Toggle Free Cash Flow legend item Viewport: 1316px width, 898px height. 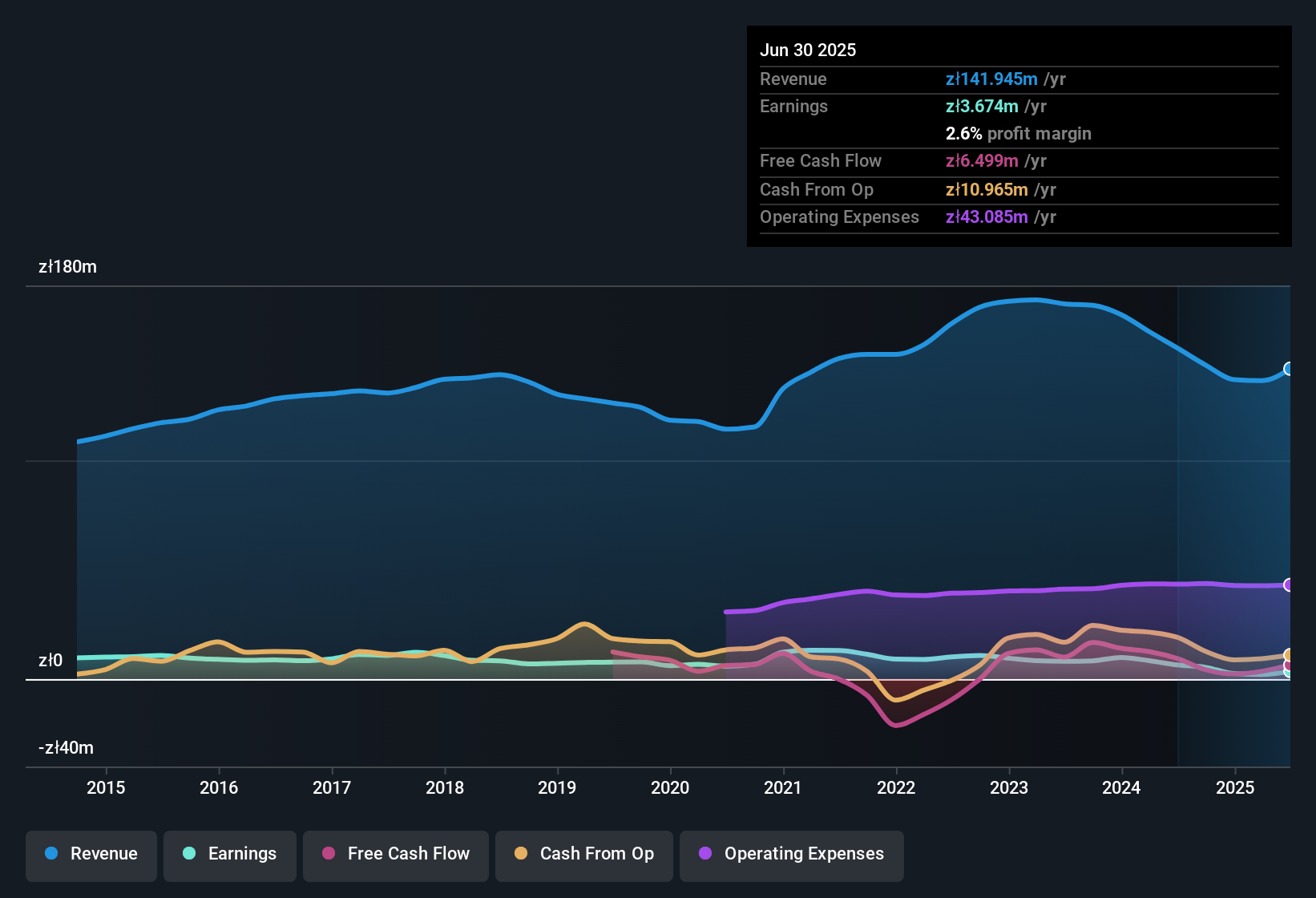click(396, 855)
